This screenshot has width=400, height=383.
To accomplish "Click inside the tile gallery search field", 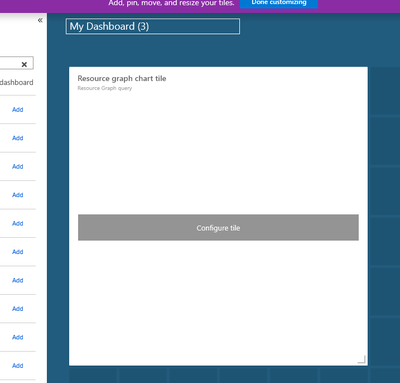I will pyautogui.click(x=10, y=63).
